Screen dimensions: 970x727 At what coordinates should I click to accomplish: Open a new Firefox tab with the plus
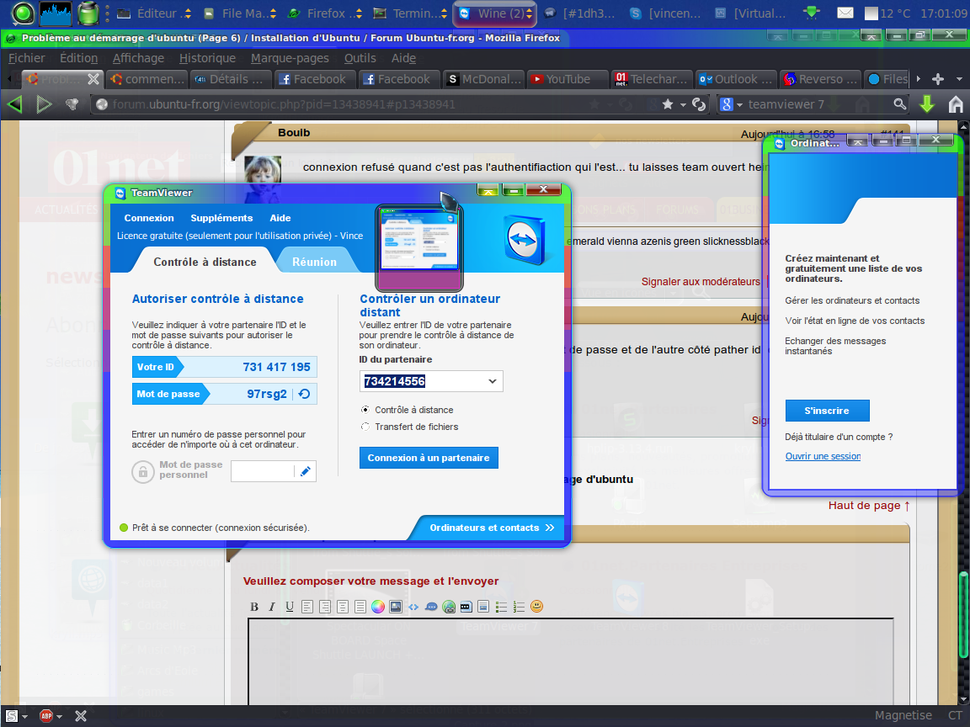click(x=938, y=79)
